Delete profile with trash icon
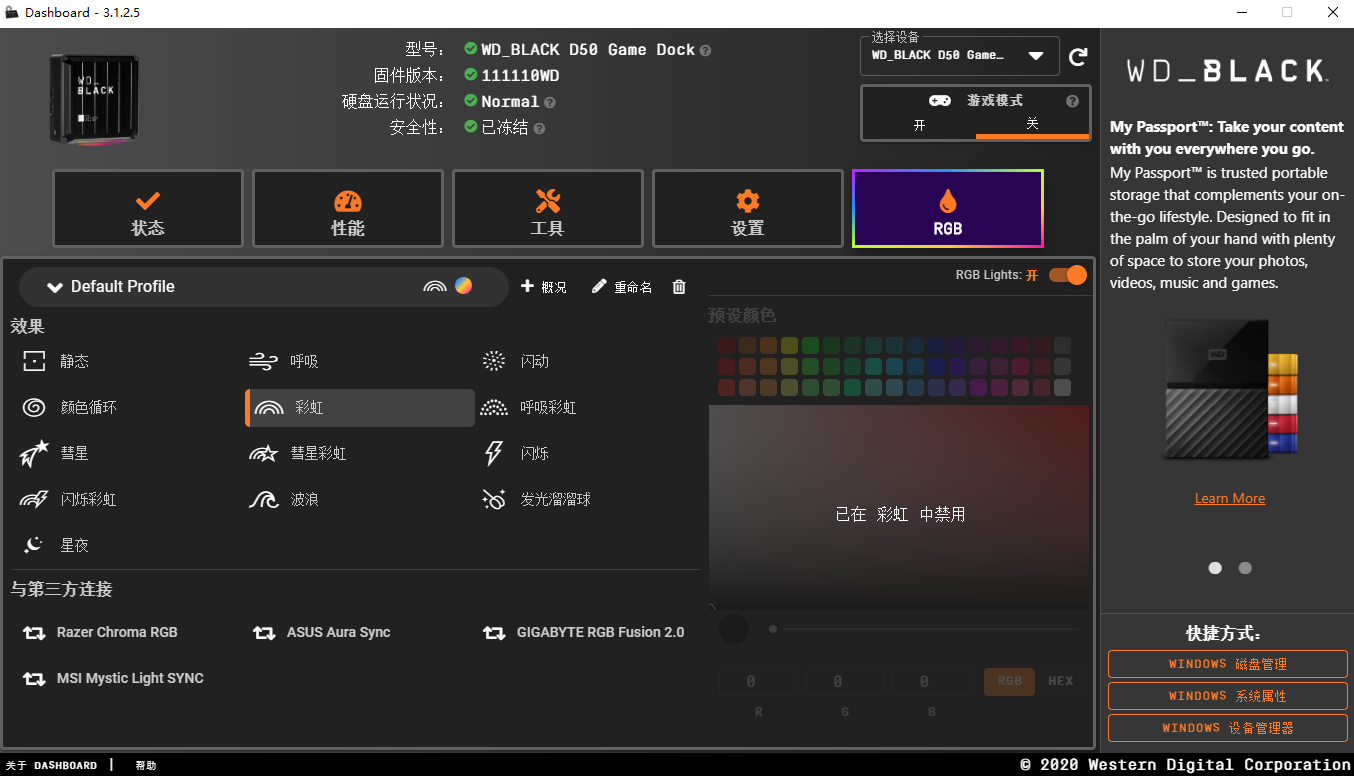Image resolution: width=1354 pixels, height=776 pixels. point(679,287)
